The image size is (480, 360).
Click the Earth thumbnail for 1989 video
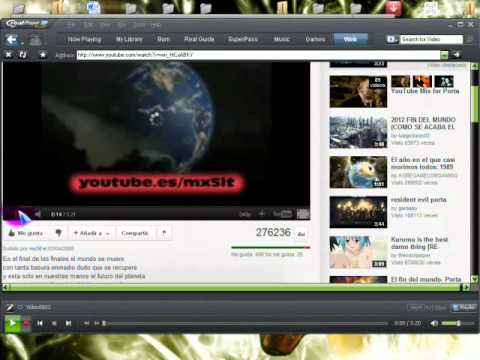pyautogui.click(x=358, y=172)
